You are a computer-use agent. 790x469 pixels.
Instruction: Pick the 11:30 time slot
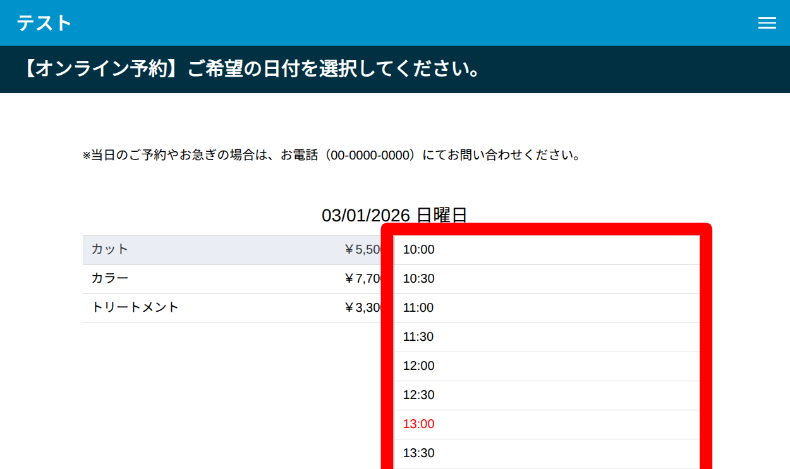click(546, 337)
